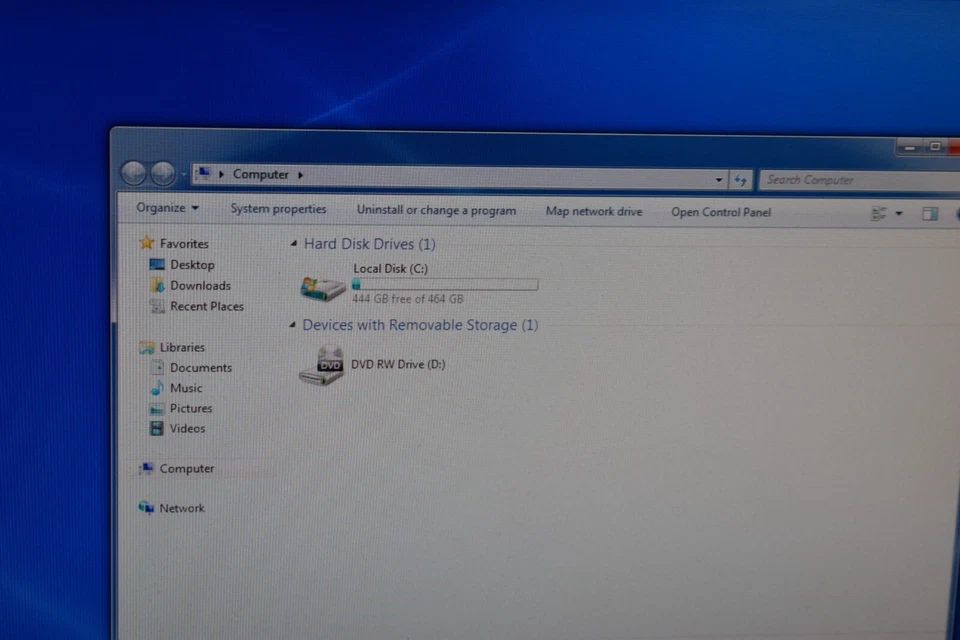Choose Uninstall or change a program

[436, 211]
